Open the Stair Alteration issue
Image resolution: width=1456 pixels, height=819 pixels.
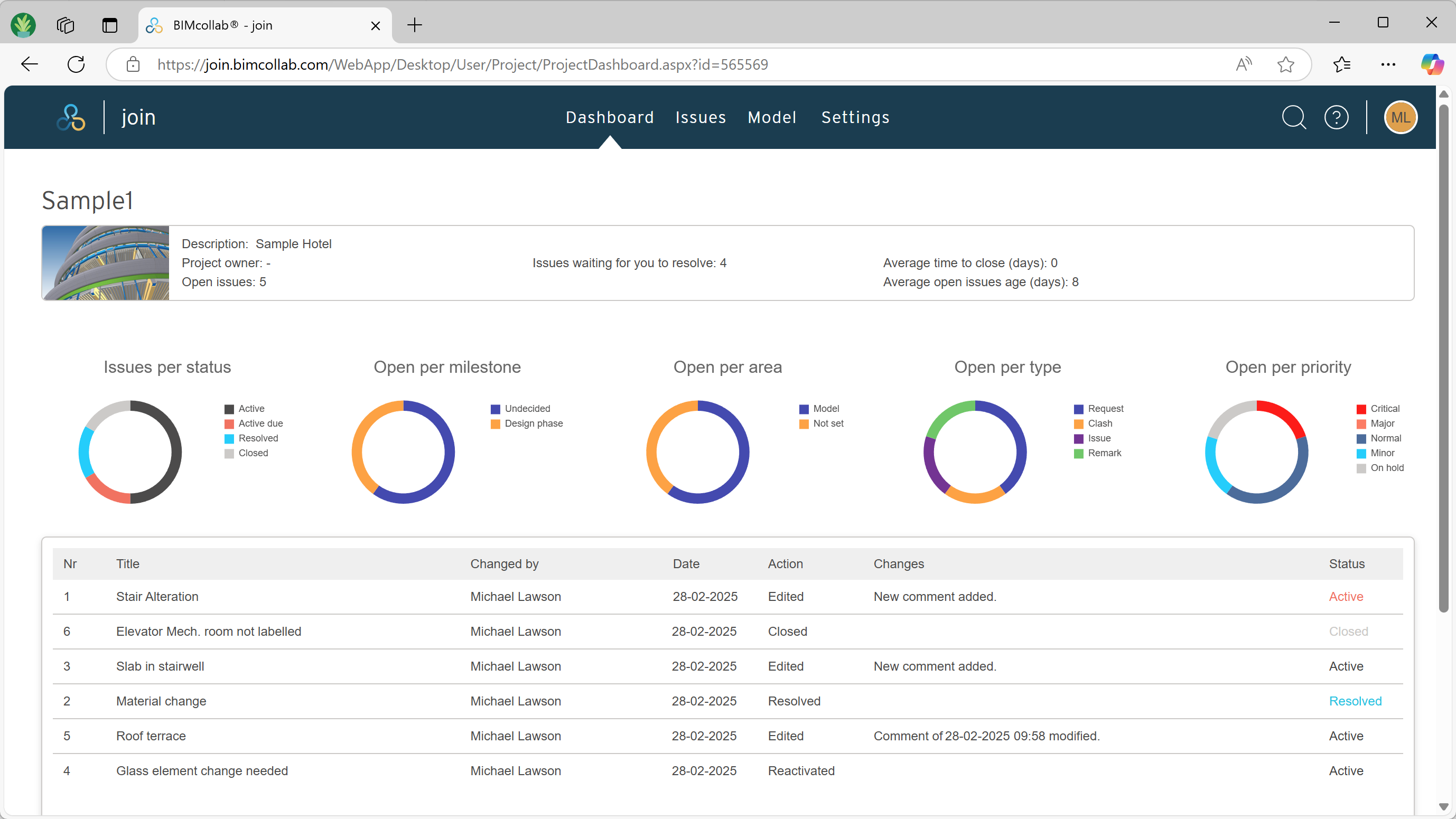[x=156, y=597]
